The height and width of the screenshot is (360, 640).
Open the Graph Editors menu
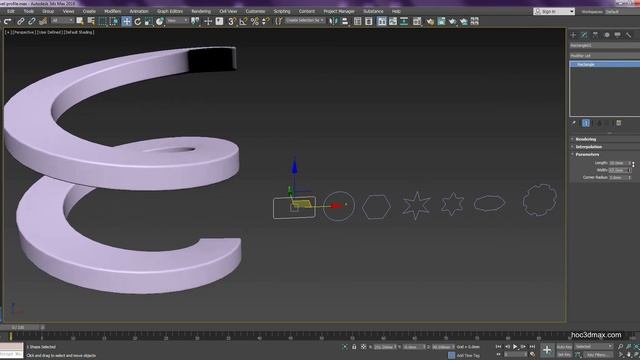[x=170, y=11]
